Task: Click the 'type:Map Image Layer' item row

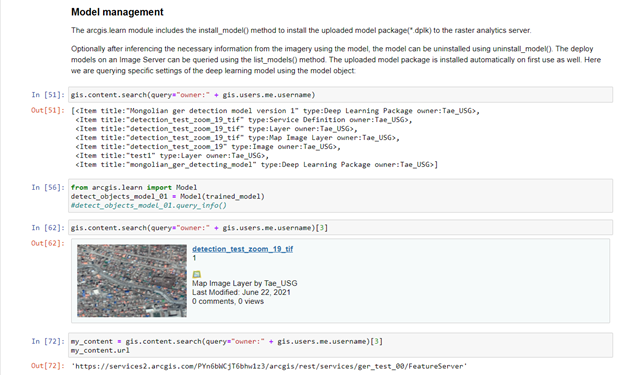Action: click(237, 137)
